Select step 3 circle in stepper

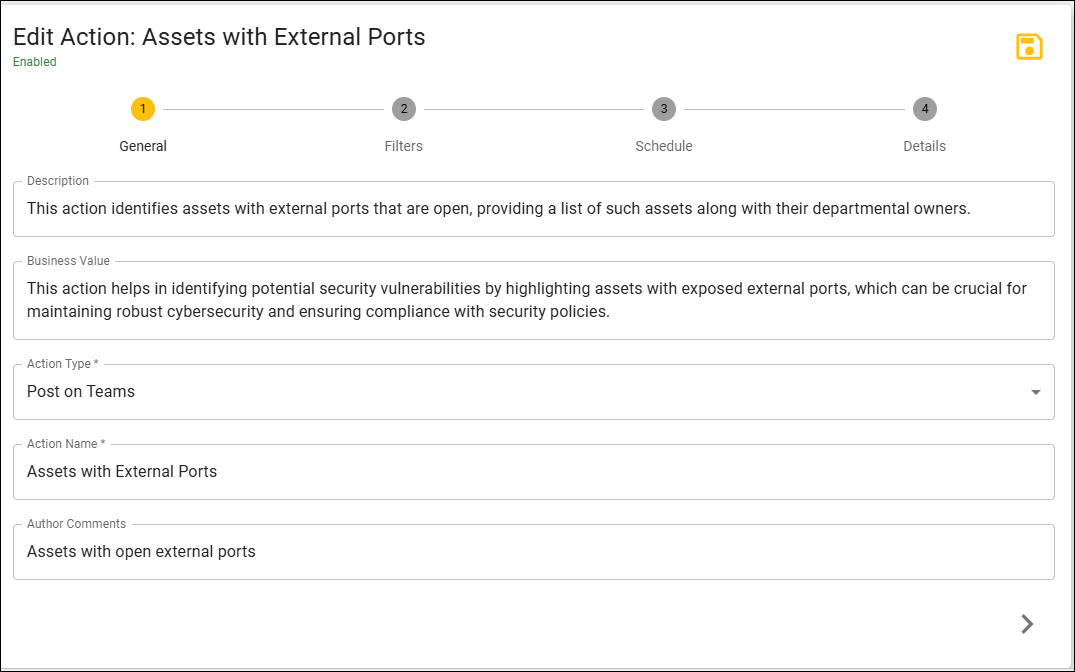[x=664, y=108]
